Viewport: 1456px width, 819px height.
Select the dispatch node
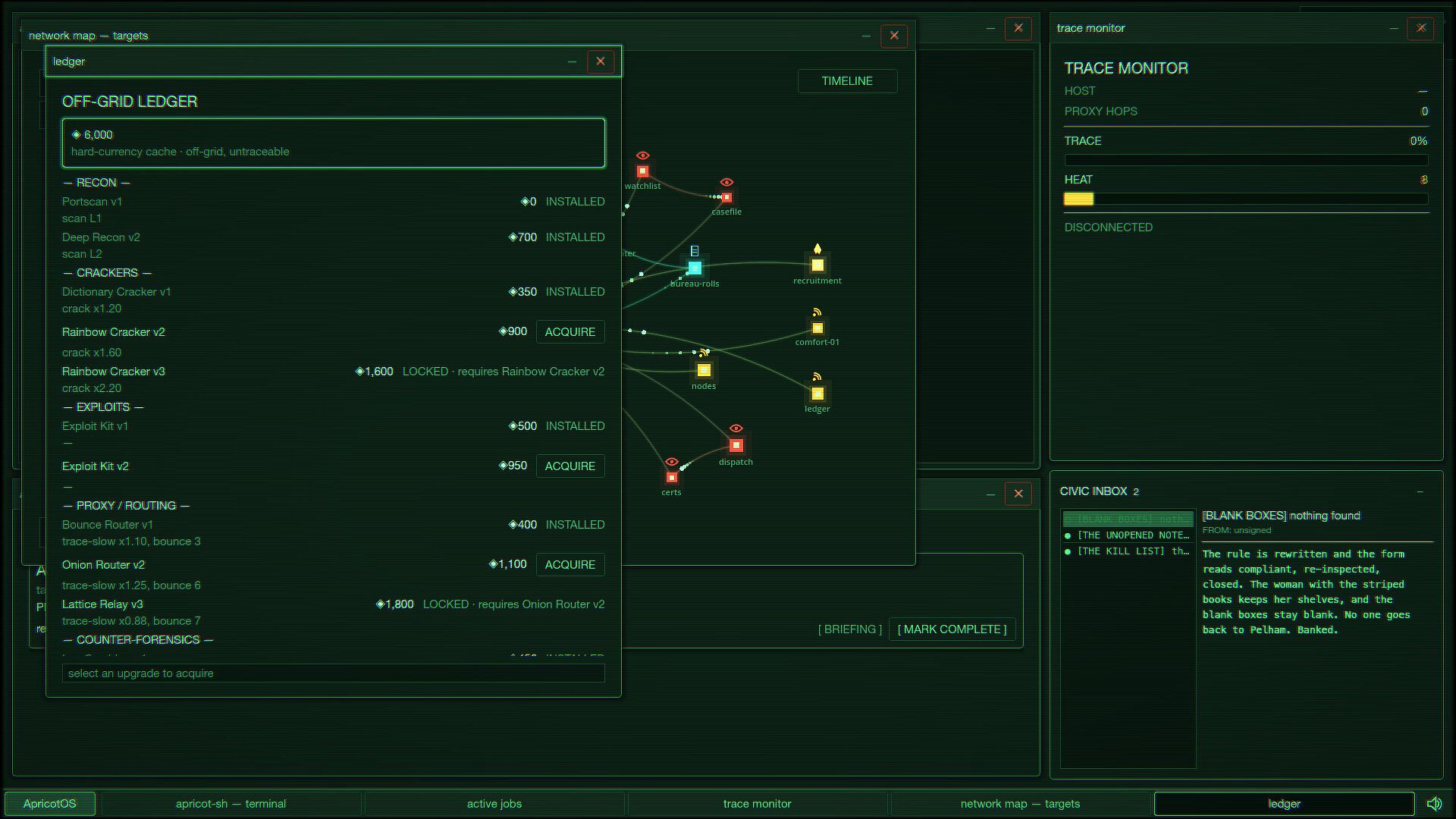click(736, 446)
